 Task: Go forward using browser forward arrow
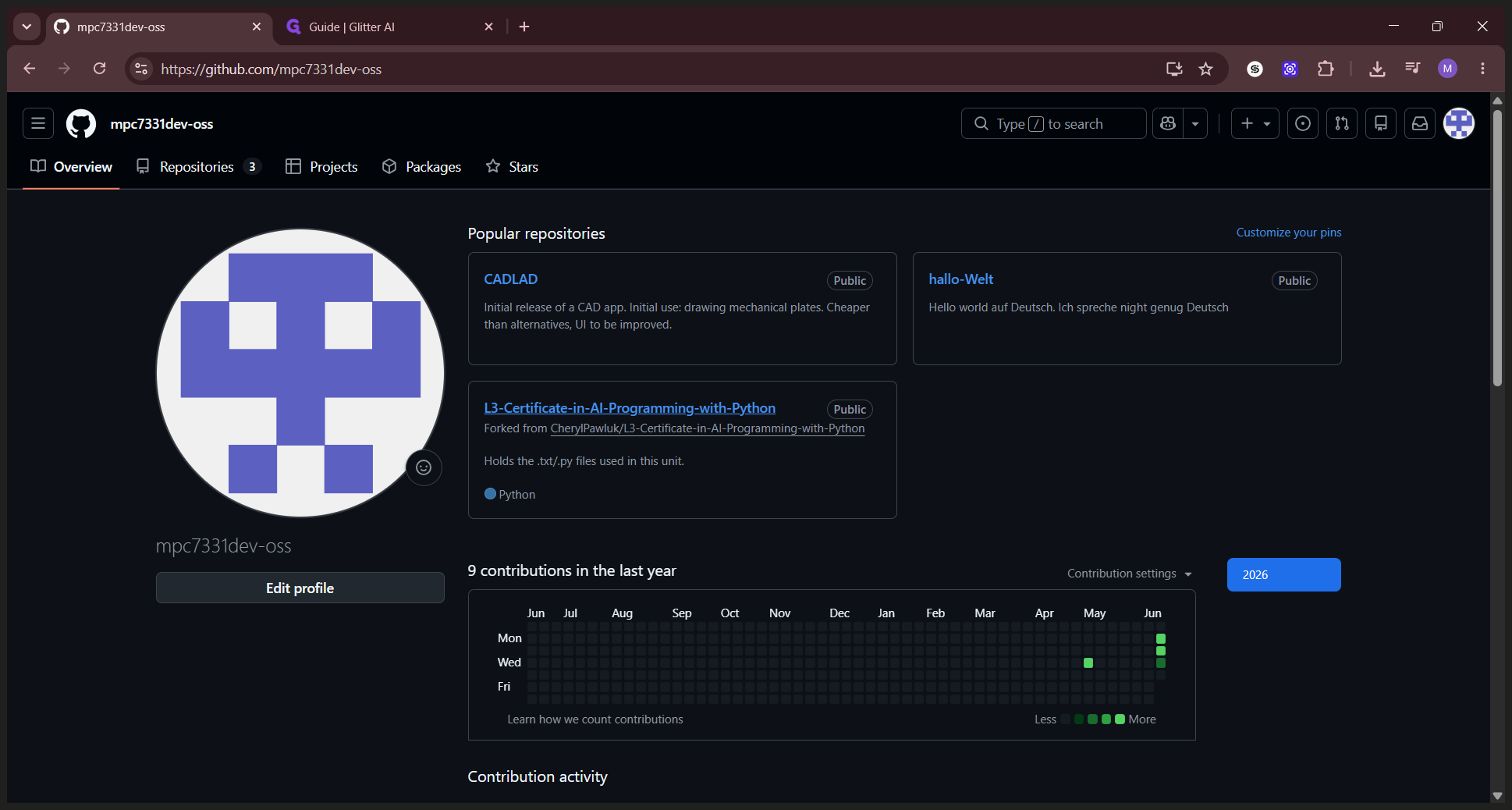64,69
